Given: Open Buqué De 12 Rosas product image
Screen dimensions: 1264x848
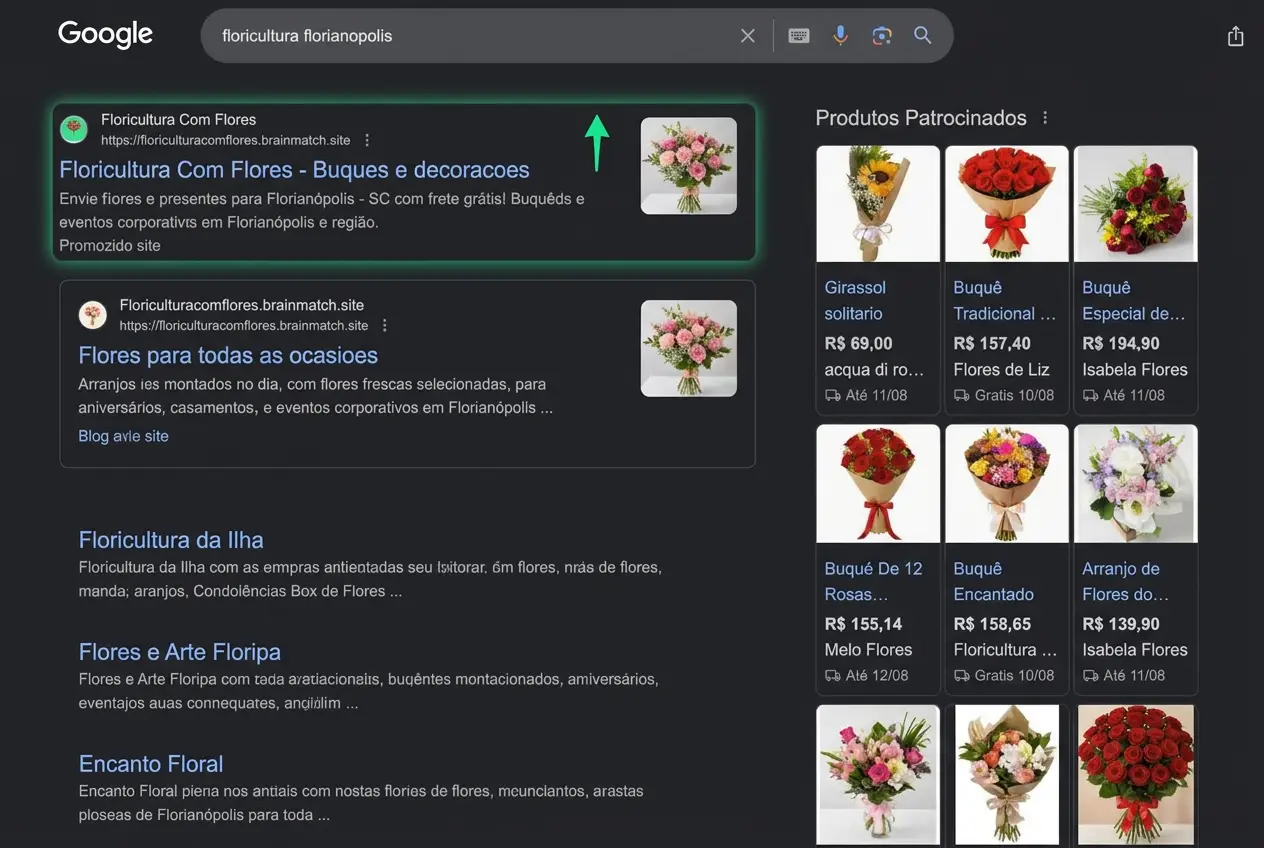Looking at the screenshot, I should coord(878,484).
